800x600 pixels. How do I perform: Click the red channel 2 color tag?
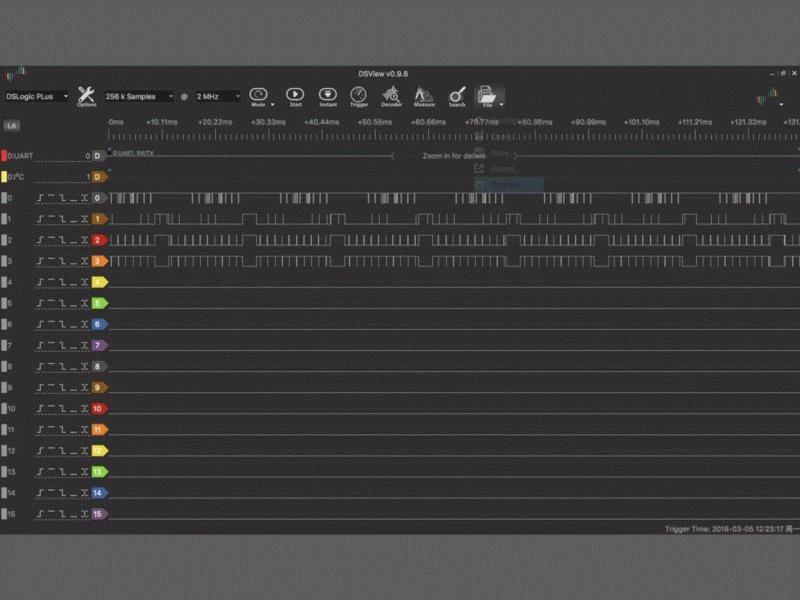pos(99,241)
